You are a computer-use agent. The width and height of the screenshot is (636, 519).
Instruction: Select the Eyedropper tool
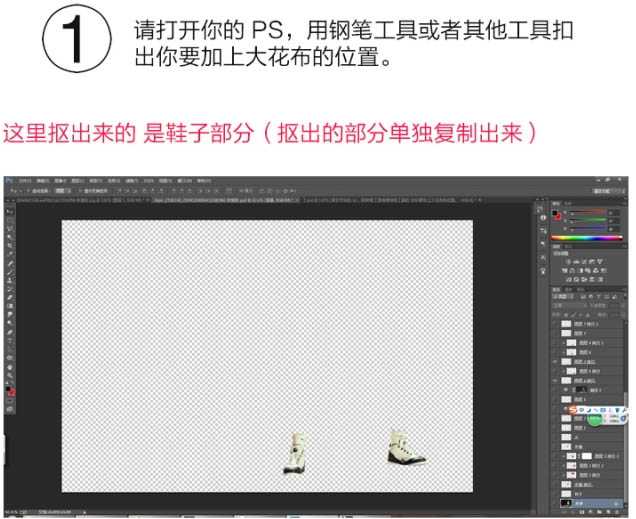click(x=11, y=253)
